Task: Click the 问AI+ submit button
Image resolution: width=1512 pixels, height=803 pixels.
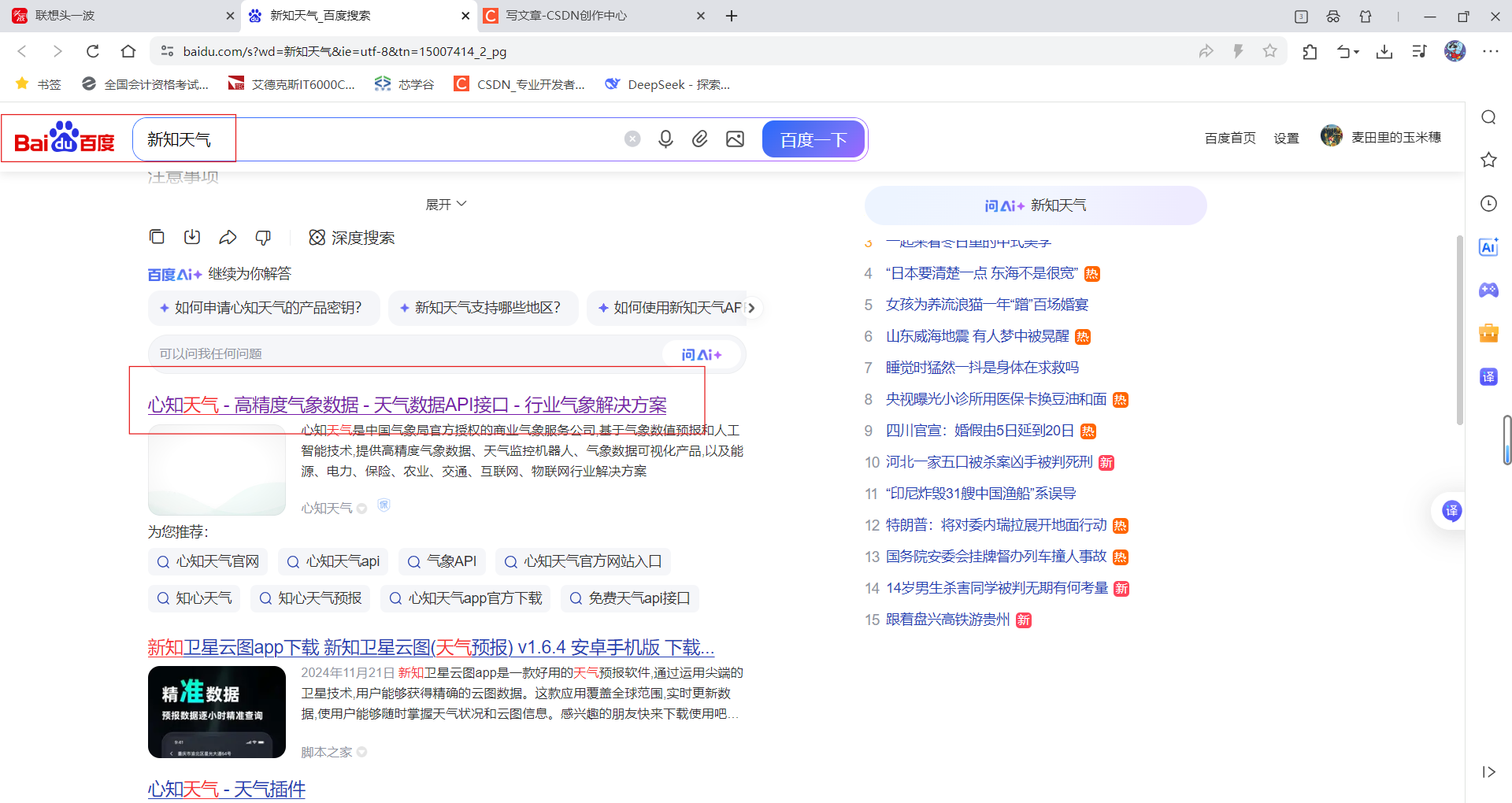Action: click(x=702, y=354)
